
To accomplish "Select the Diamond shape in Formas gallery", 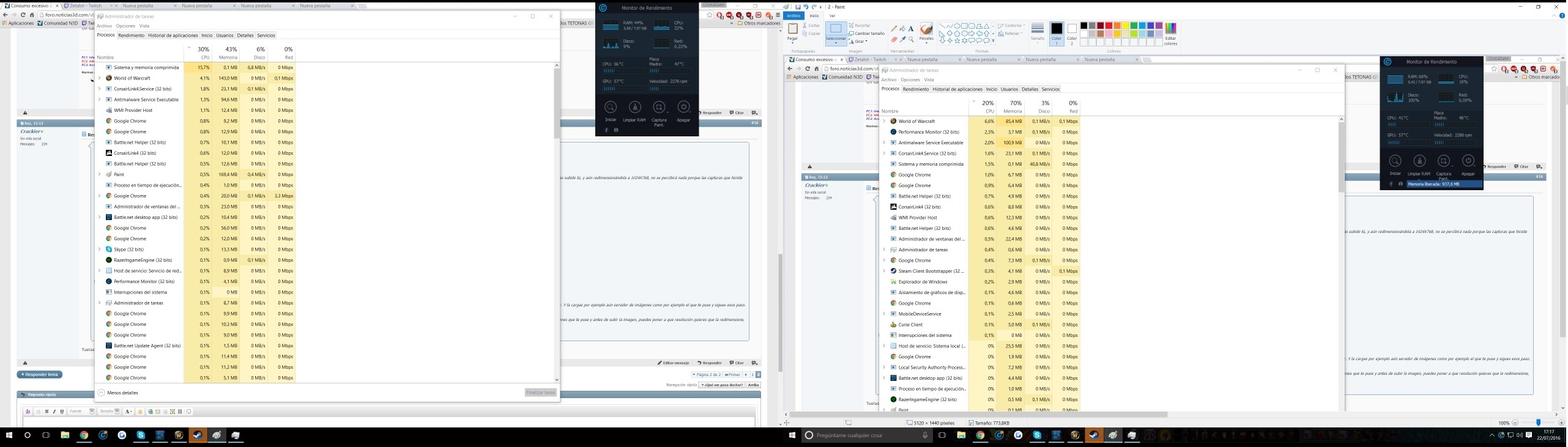I will point(949,34).
